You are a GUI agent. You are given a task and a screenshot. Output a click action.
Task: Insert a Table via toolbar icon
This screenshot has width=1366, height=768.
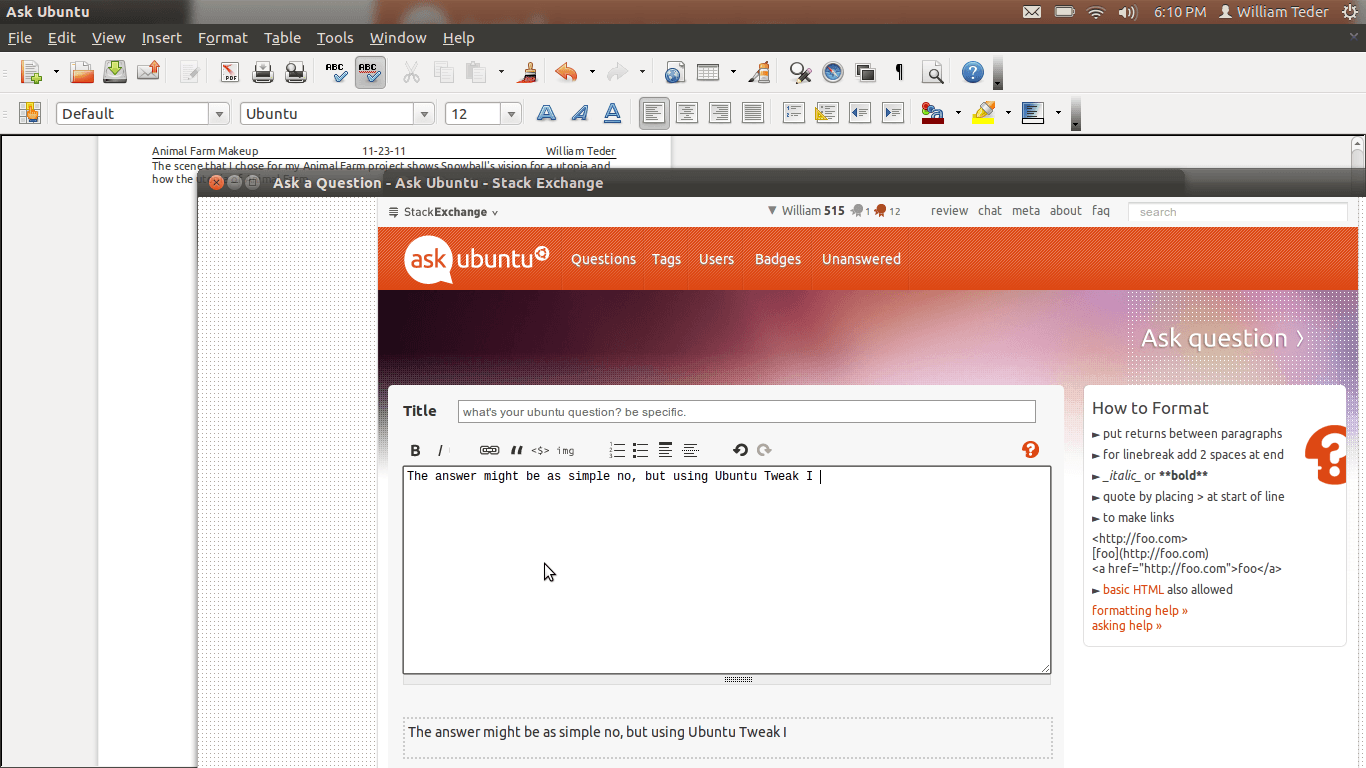(708, 72)
